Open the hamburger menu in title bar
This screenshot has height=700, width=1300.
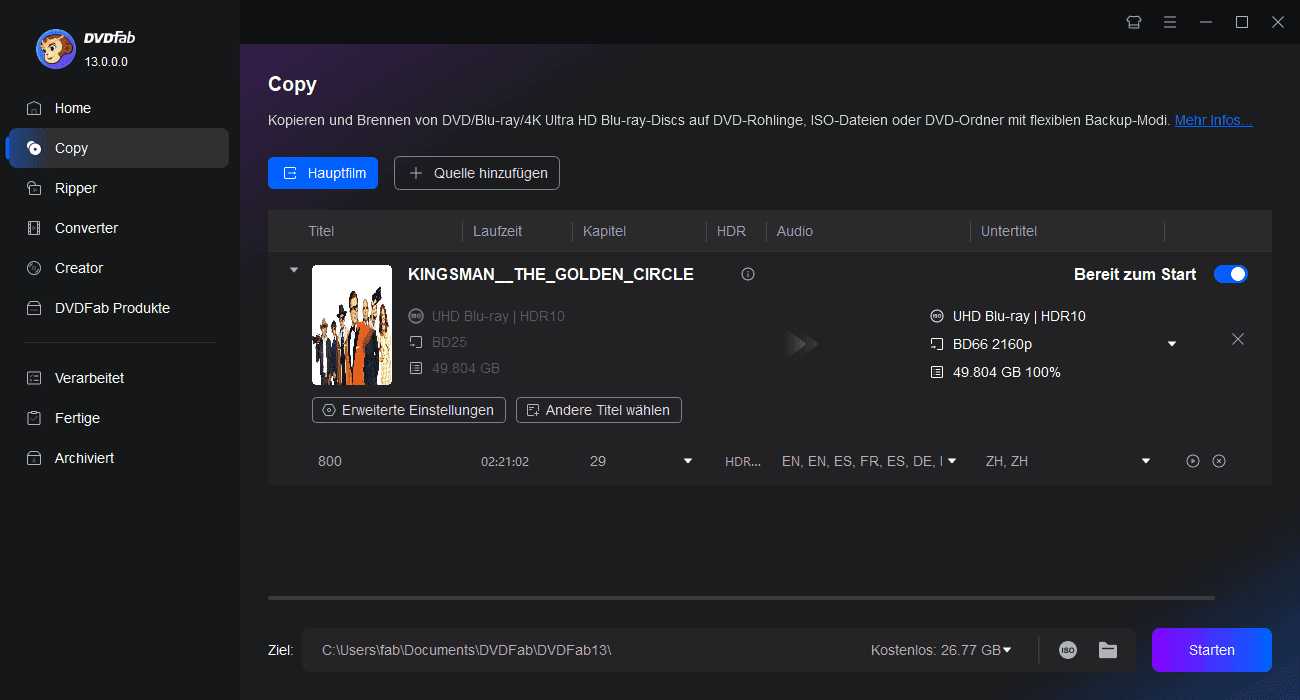point(1170,22)
